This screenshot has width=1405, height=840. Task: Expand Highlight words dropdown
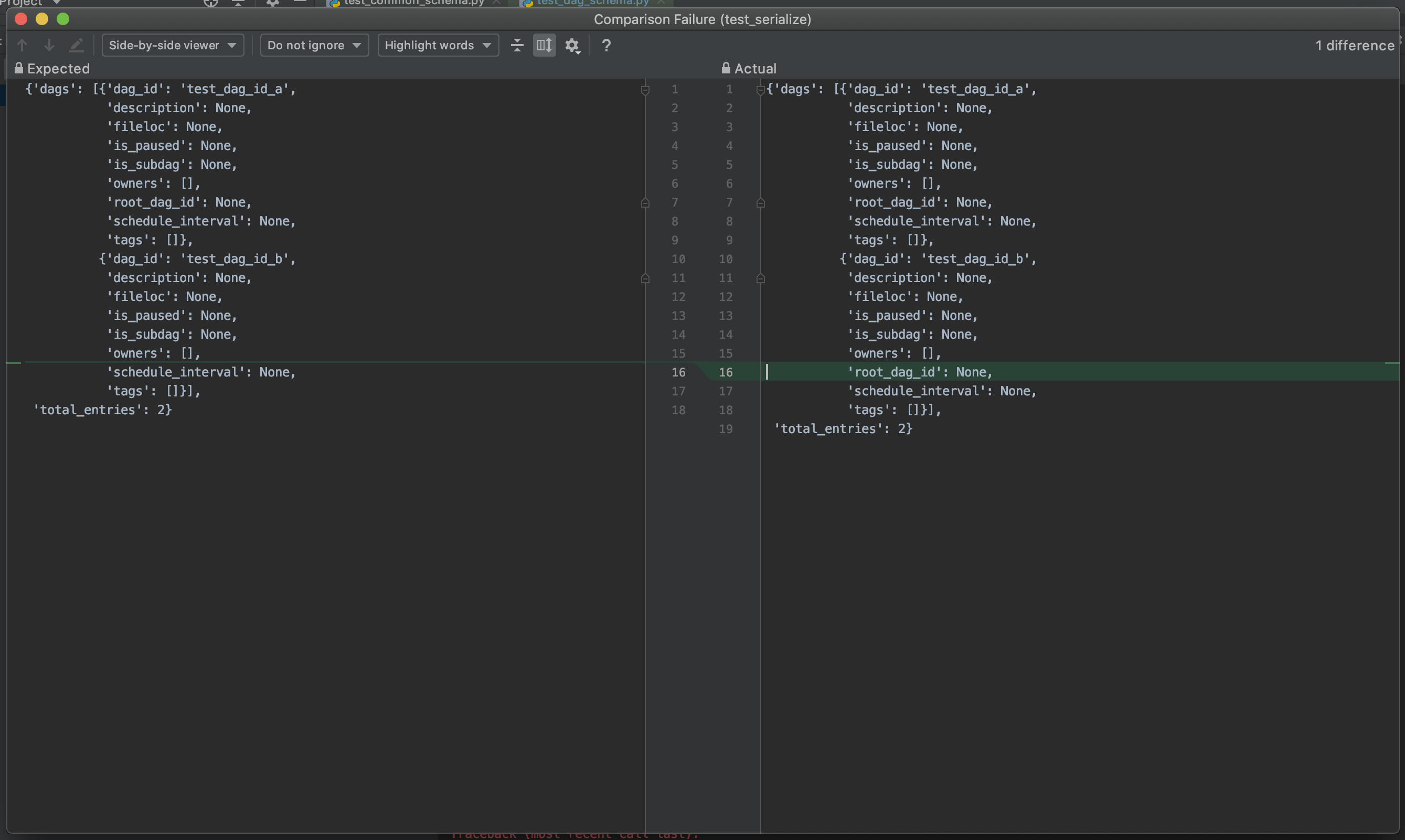click(x=437, y=45)
